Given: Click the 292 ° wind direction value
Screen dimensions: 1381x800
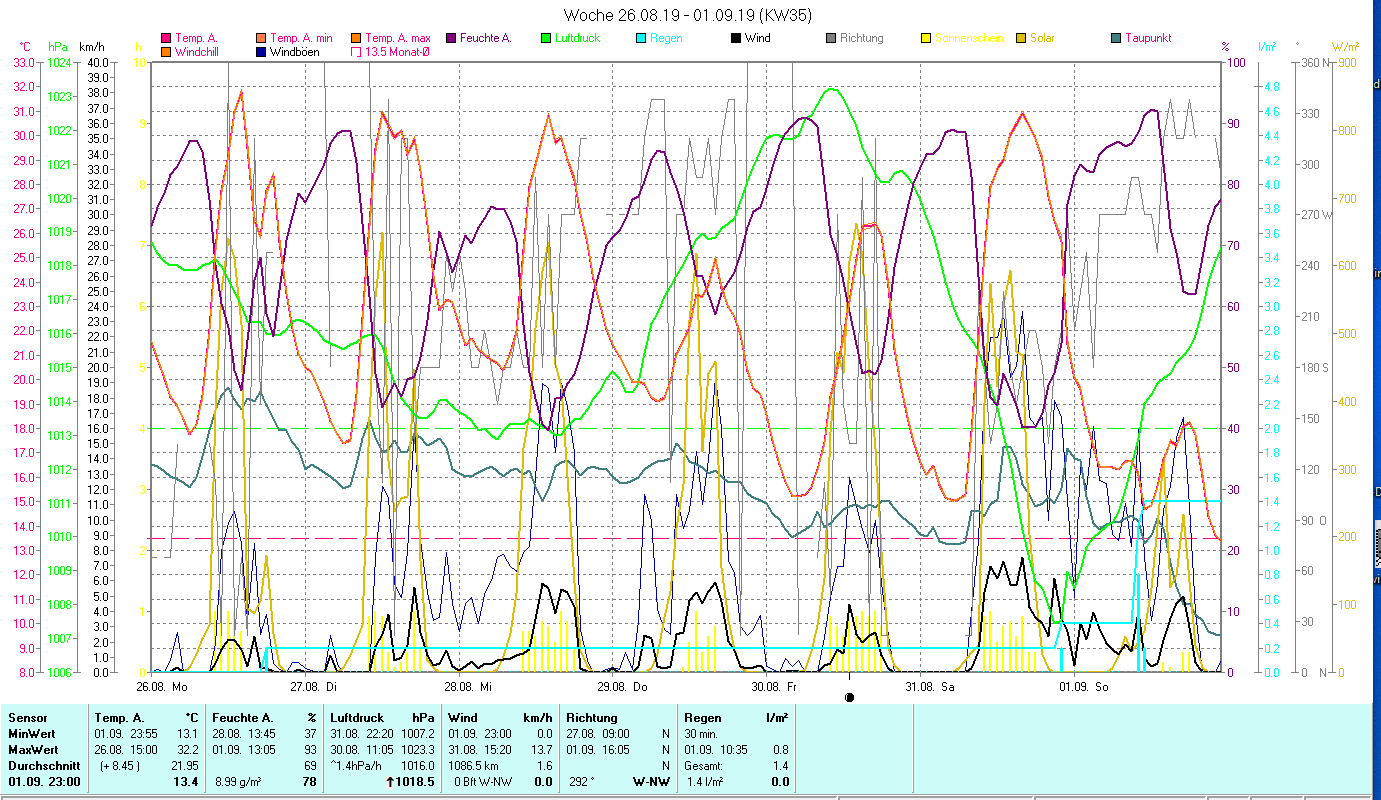Looking at the screenshot, I should coord(583,782).
